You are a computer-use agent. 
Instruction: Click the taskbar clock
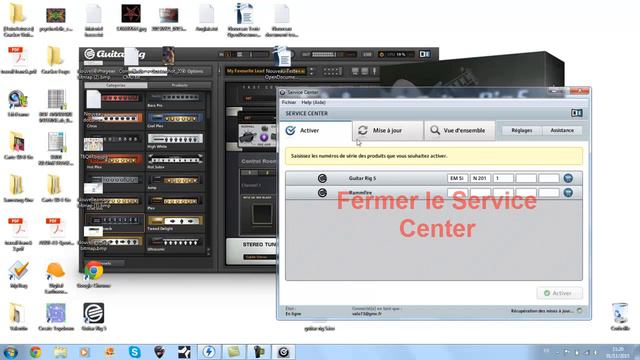pos(618,352)
